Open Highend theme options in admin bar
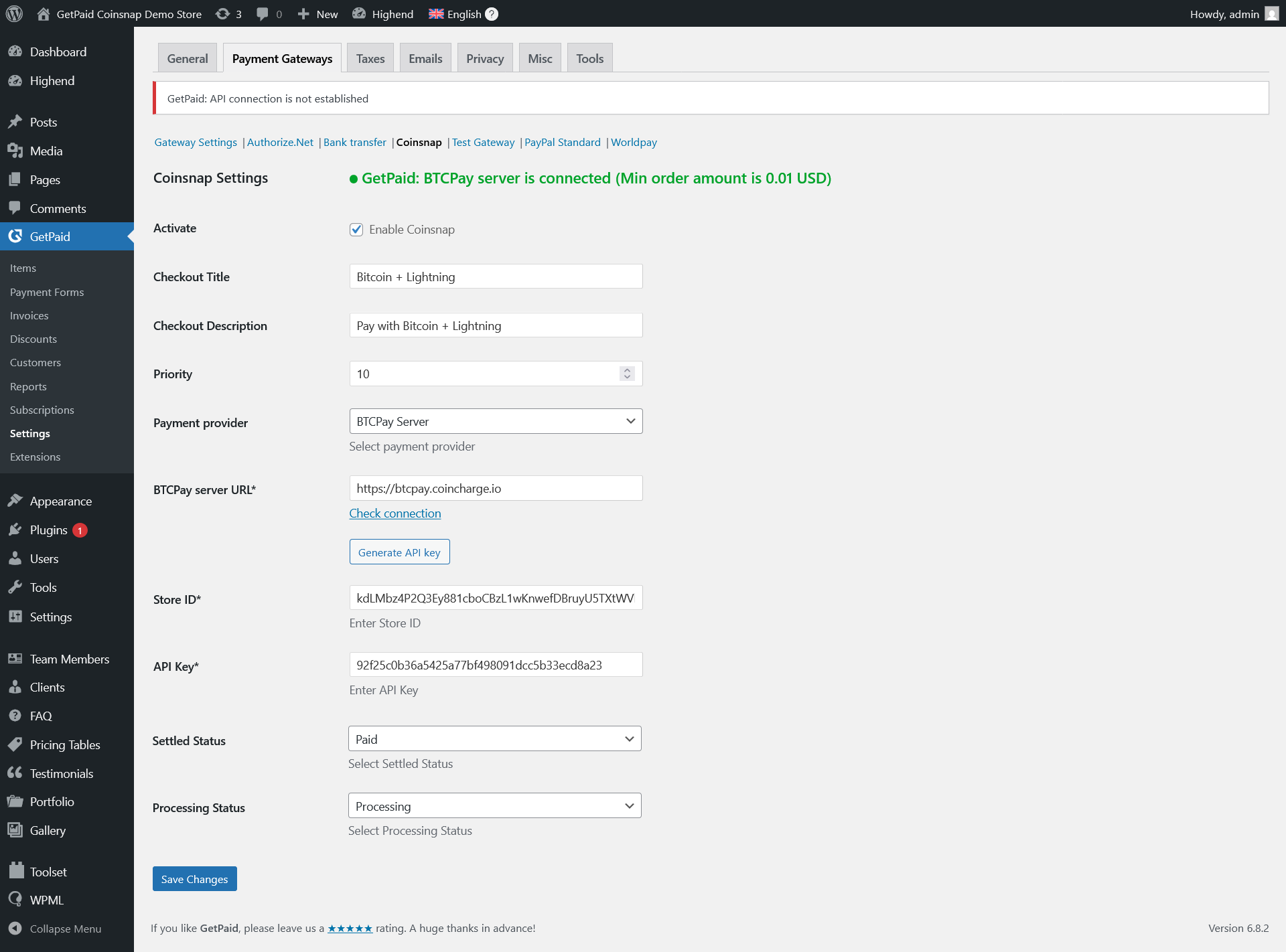This screenshot has width=1286, height=952. coord(383,13)
